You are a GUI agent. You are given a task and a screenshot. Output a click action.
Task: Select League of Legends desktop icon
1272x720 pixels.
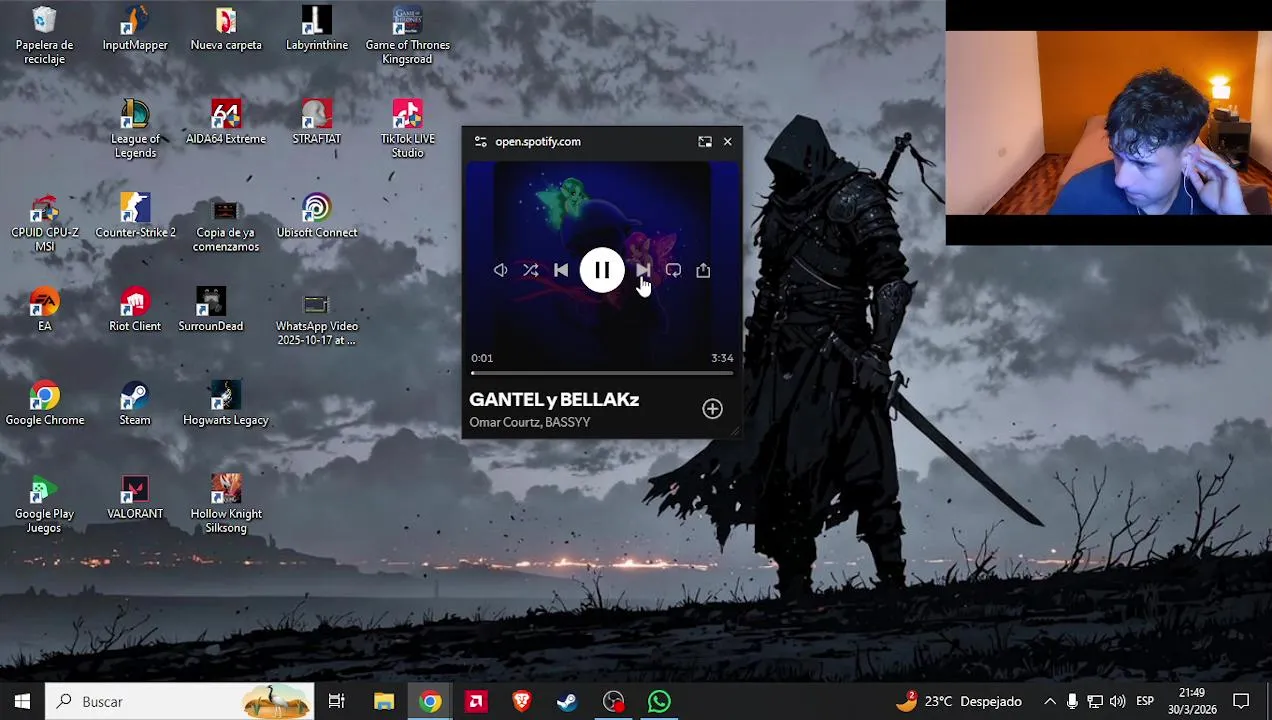135,129
